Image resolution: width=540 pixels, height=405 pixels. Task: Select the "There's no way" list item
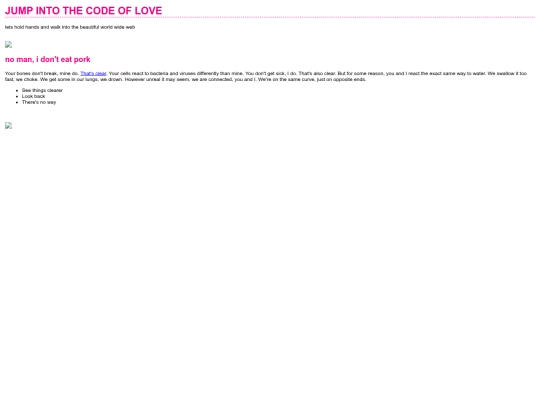point(39,102)
